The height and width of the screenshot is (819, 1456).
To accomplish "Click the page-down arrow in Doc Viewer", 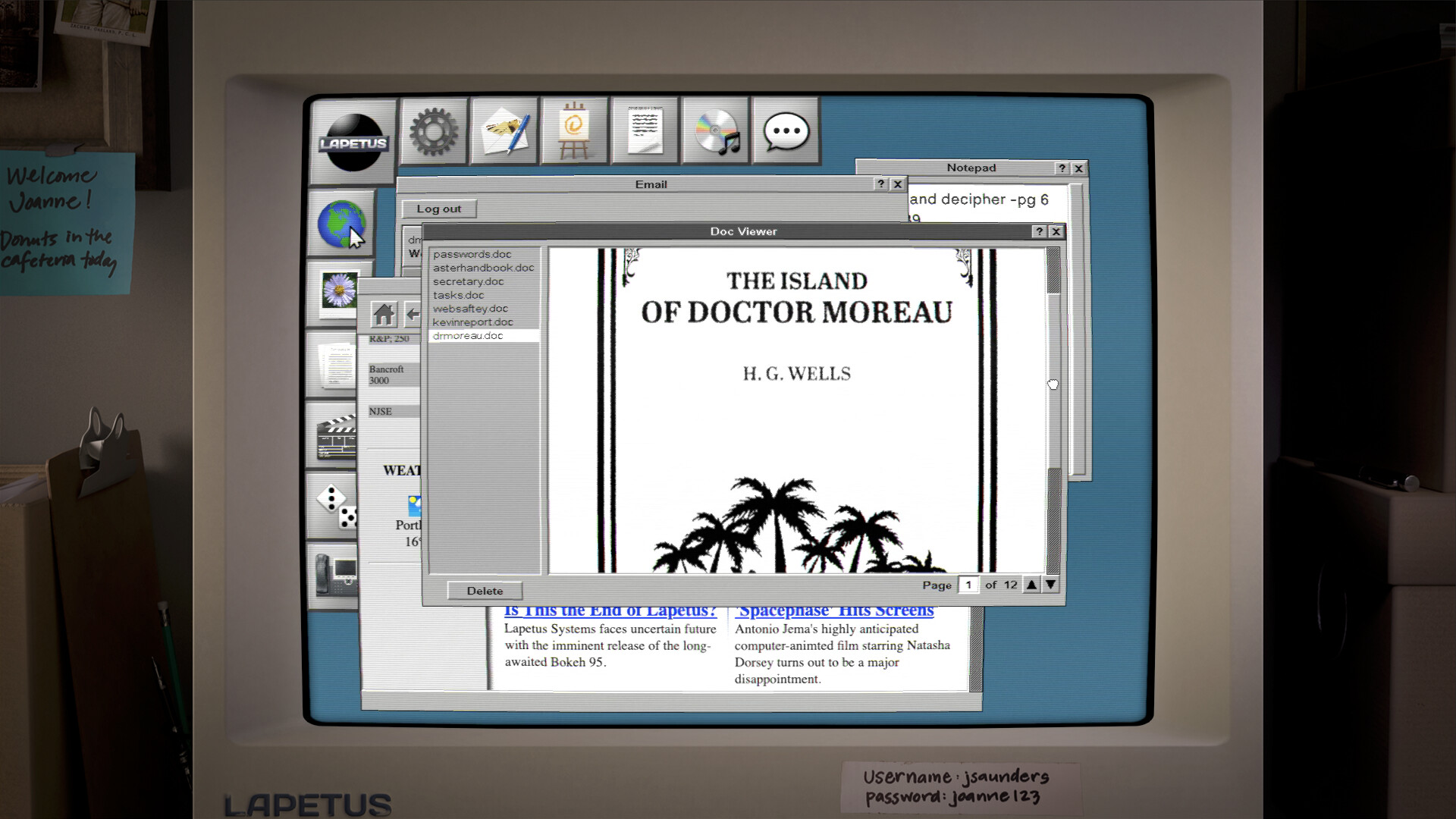I will 1050,585.
